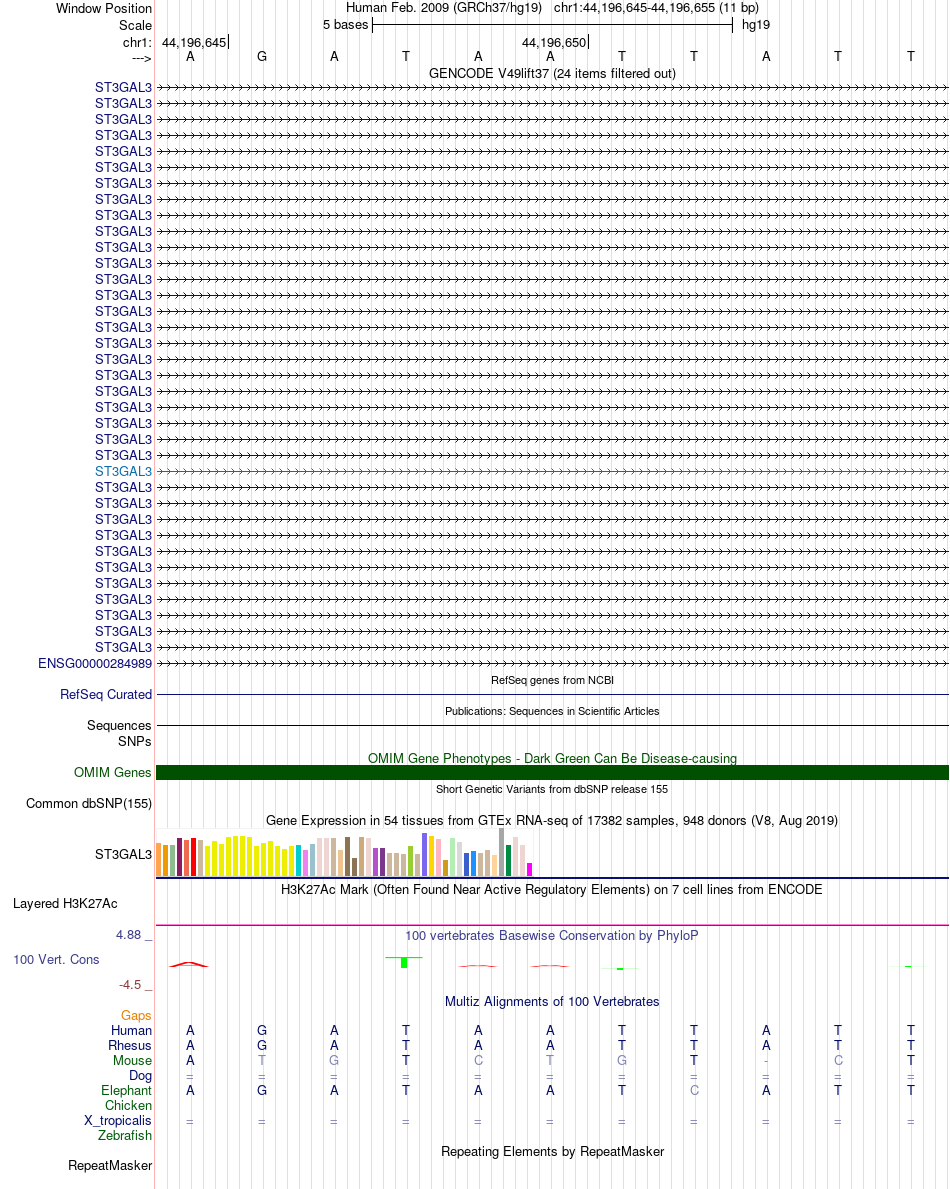
Task: Click the light C base in Elephant row
Action: pyautogui.click(x=694, y=1090)
